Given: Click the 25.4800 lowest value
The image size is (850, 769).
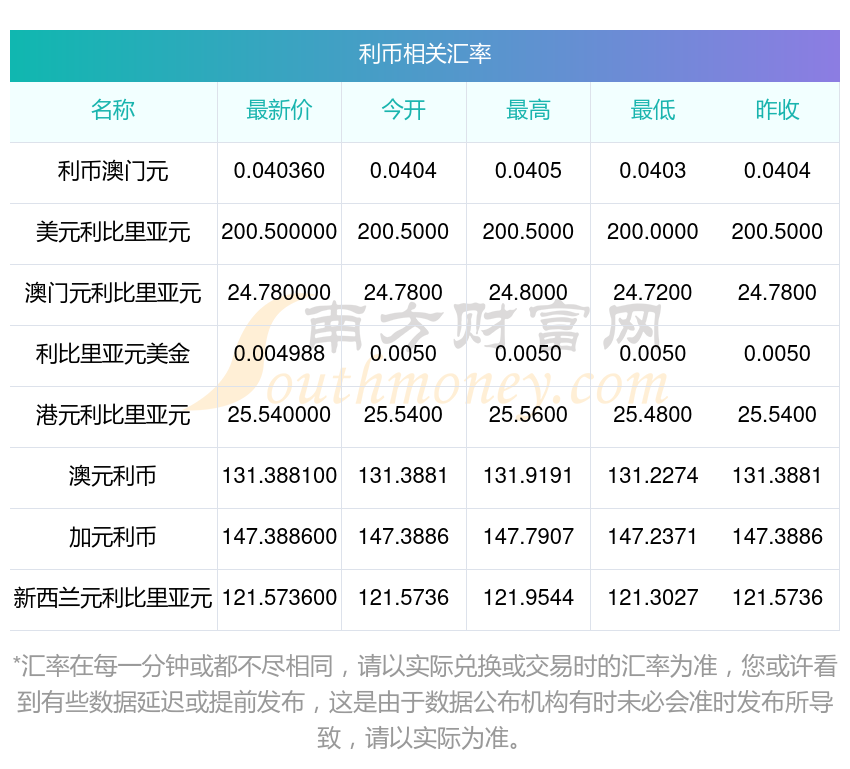Looking at the screenshot, I should [653, 415].
